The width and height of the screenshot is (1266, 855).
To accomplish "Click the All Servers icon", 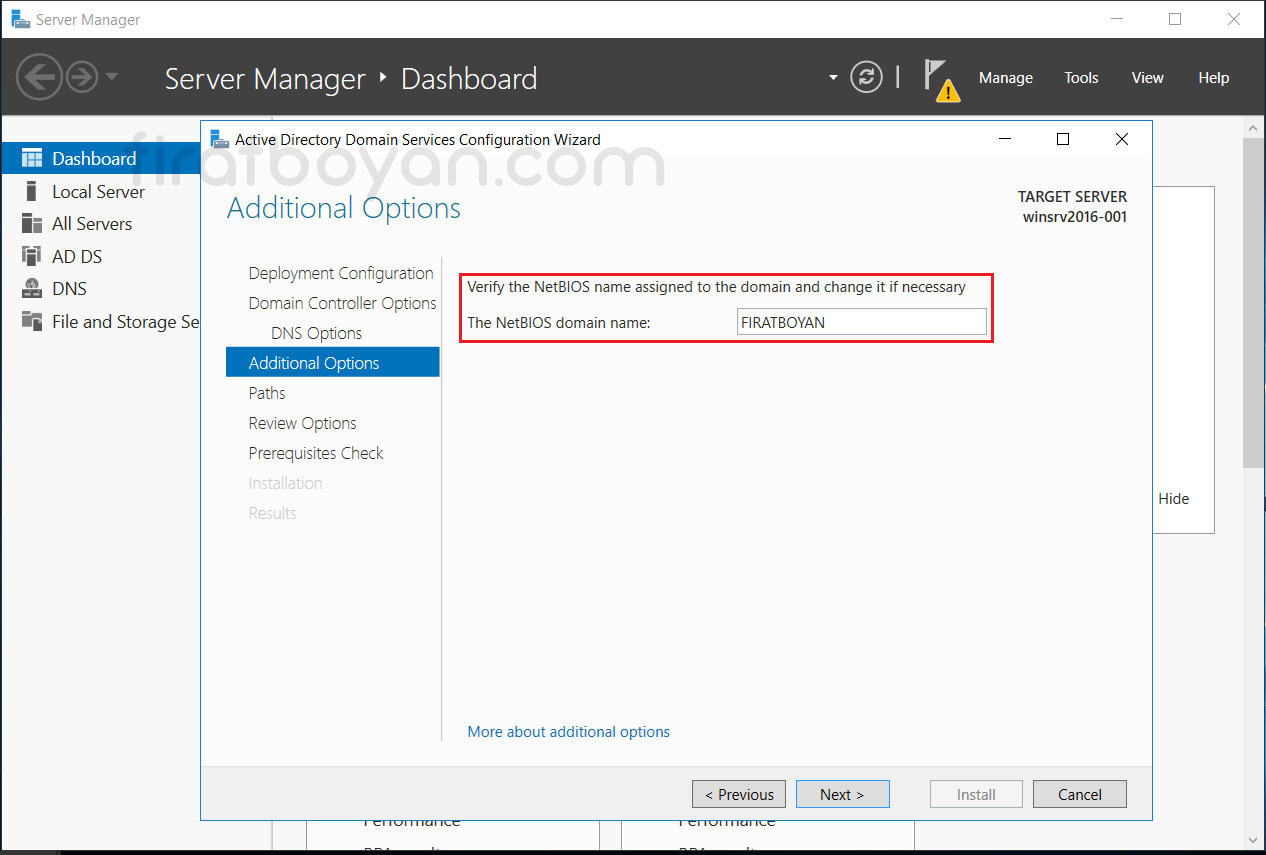I will pyautogui.click(x=31, y=223).
